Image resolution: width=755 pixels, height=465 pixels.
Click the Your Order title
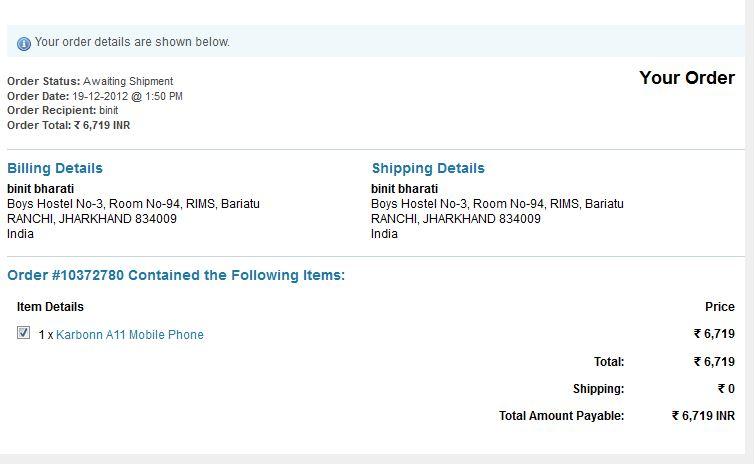[x=687, y=78]
